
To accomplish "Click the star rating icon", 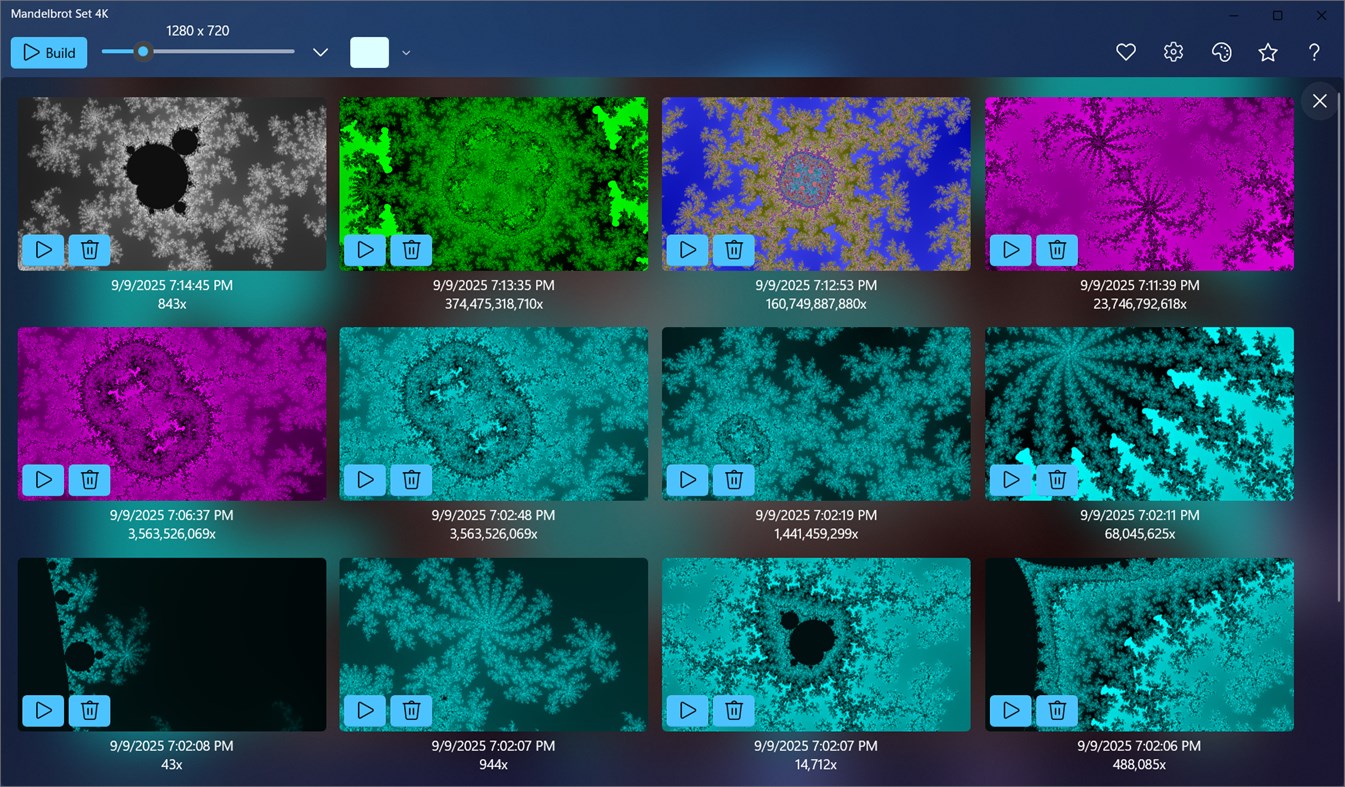I will [x=1267, y=51].
